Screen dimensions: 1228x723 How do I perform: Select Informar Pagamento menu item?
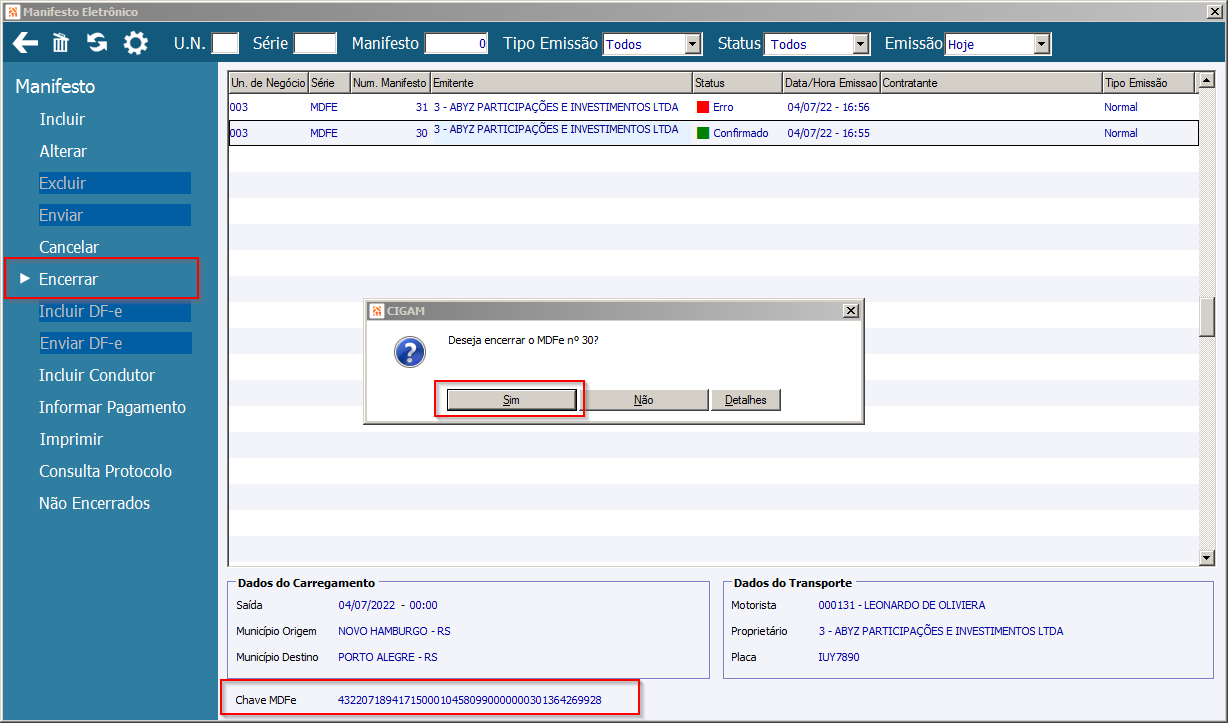tap(113, 407)
